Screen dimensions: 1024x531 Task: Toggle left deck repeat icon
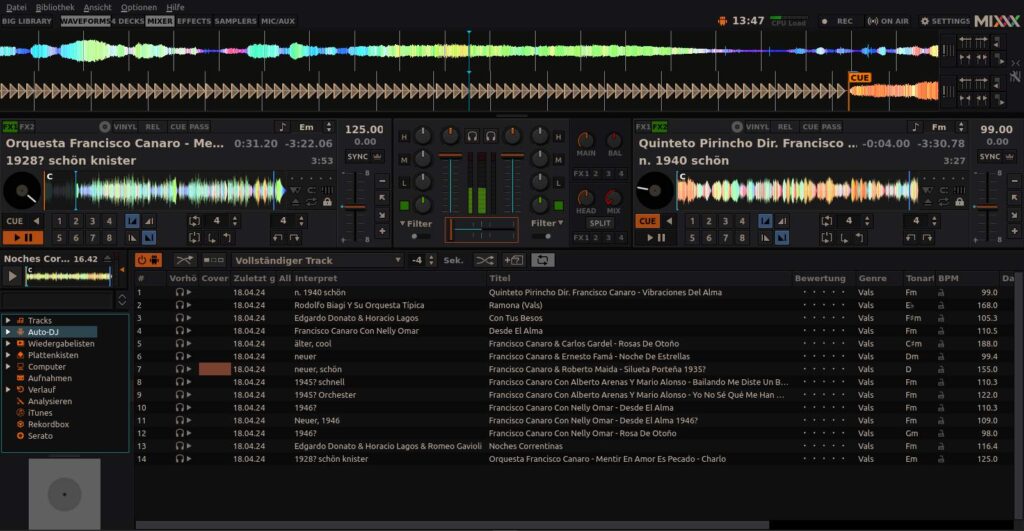[x=312, y=202]
